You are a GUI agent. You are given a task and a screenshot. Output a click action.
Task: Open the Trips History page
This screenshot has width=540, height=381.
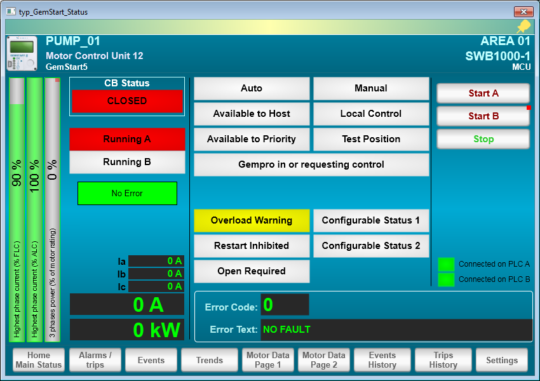click(443, 360)
